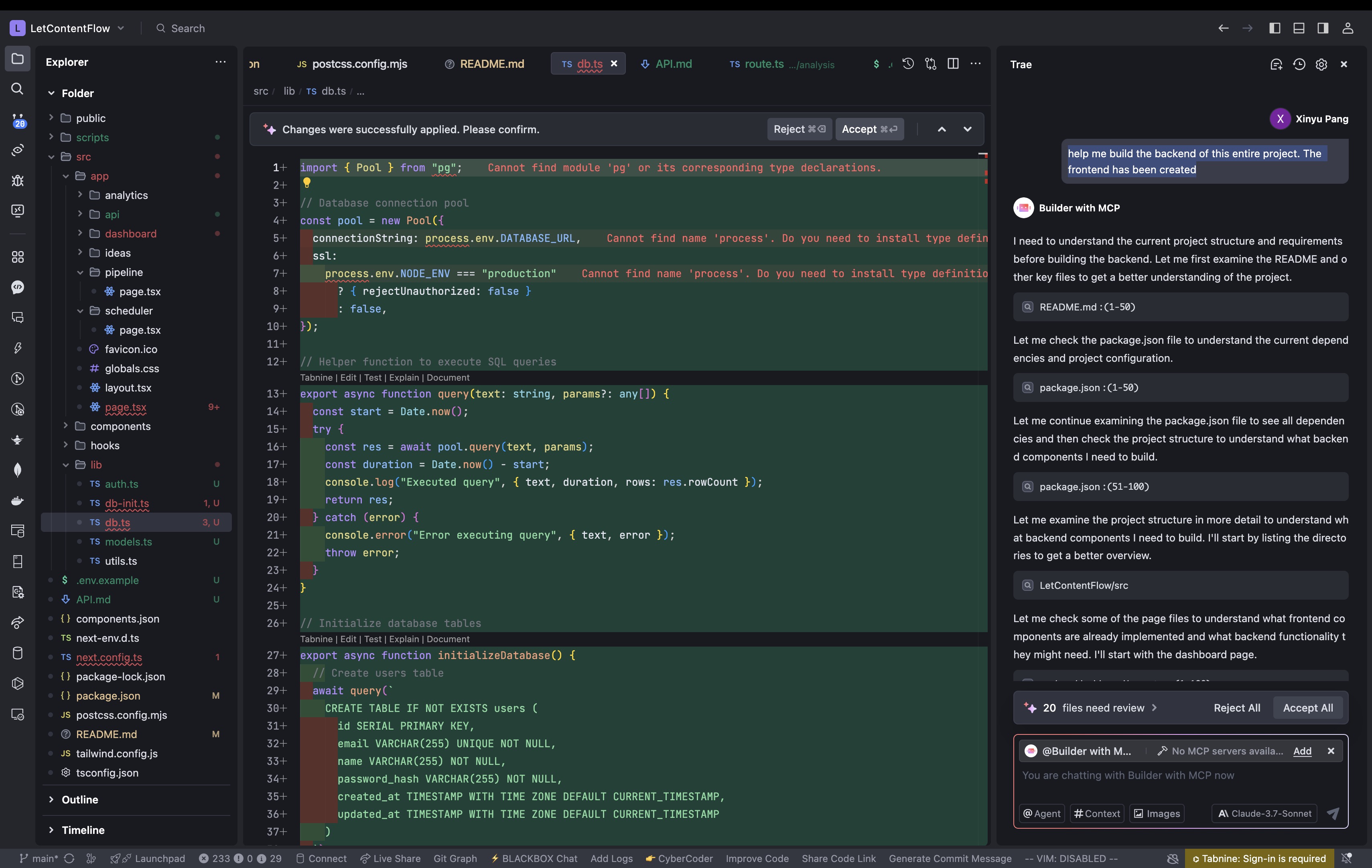Toggle the bottom panel layout icon
Image resolution: width=1372 pixels, height=868 pixels.
pyautogui.click(x=1299, y=28)
